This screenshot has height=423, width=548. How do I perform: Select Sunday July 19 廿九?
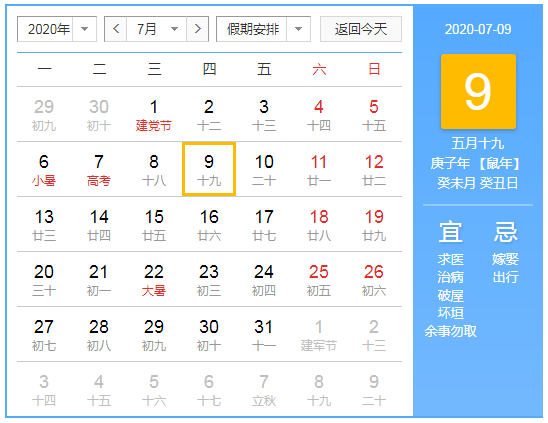click(x=374, y=224)
